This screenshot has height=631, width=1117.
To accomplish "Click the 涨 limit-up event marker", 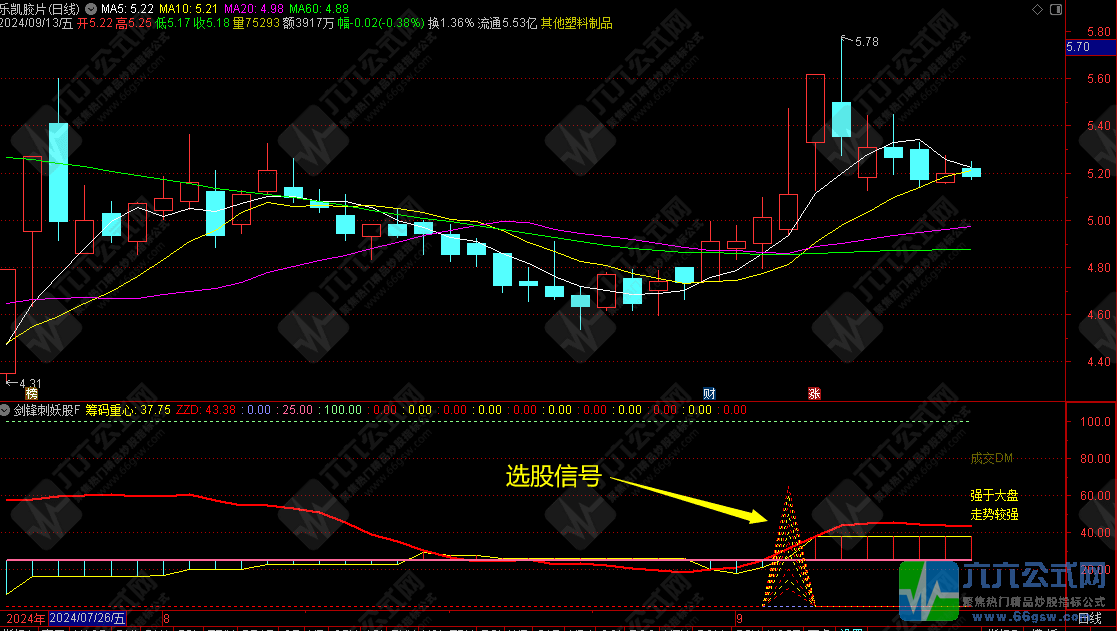I will point(815,394).
